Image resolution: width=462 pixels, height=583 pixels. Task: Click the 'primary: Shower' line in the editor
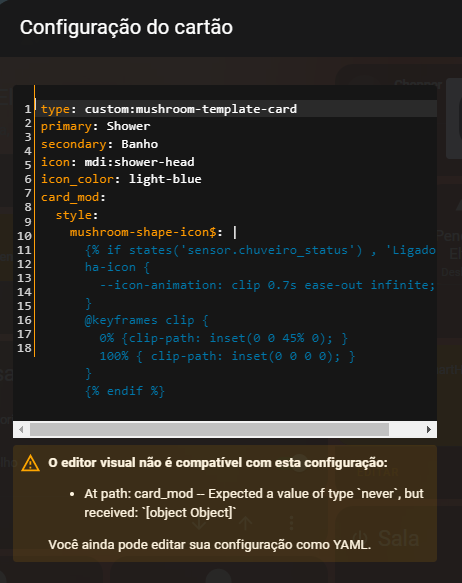(x=96, y=126)
